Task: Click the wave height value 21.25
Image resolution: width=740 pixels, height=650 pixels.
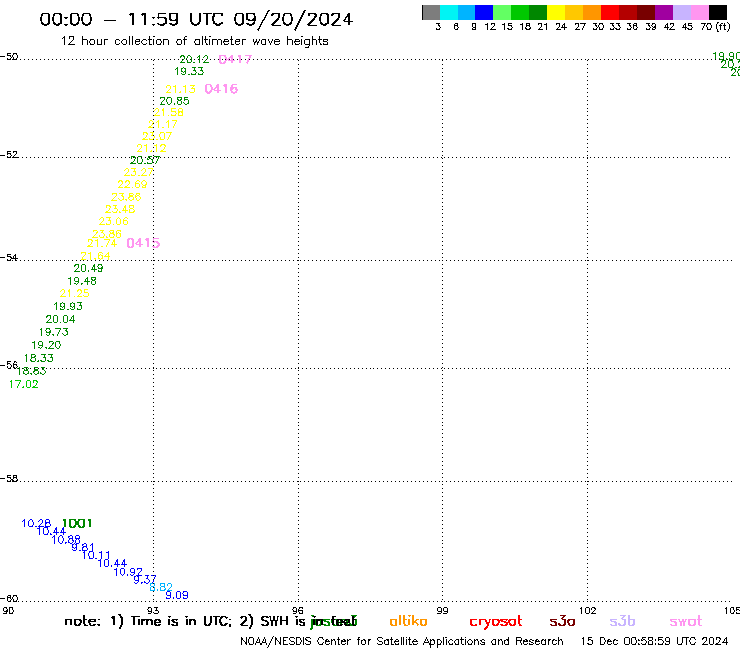Action: pyautogui.click(x=75, y=293)
